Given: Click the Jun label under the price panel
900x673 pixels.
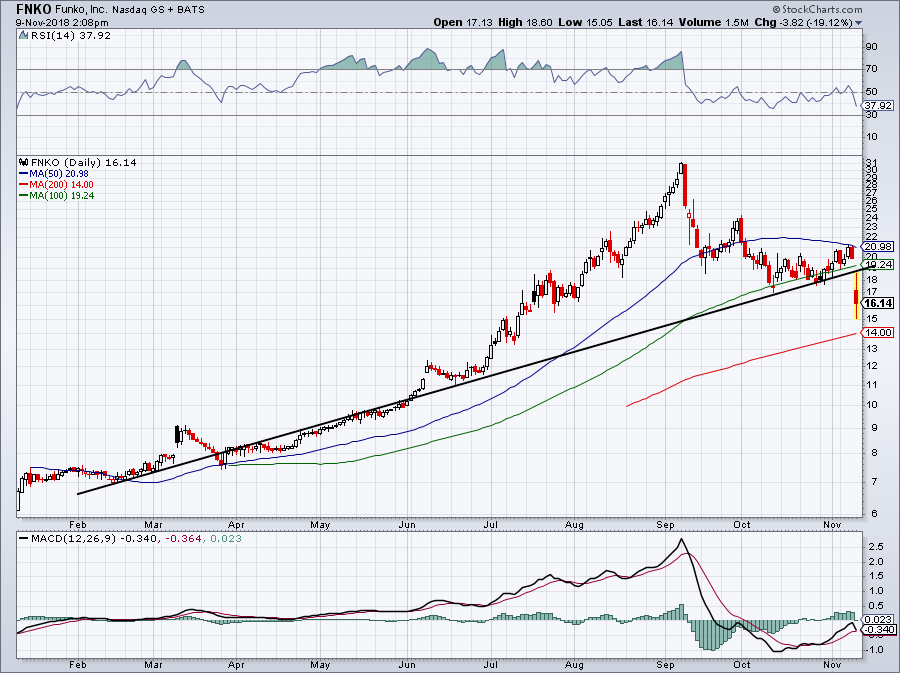Looking at the screenshot, I should point(407,524).
